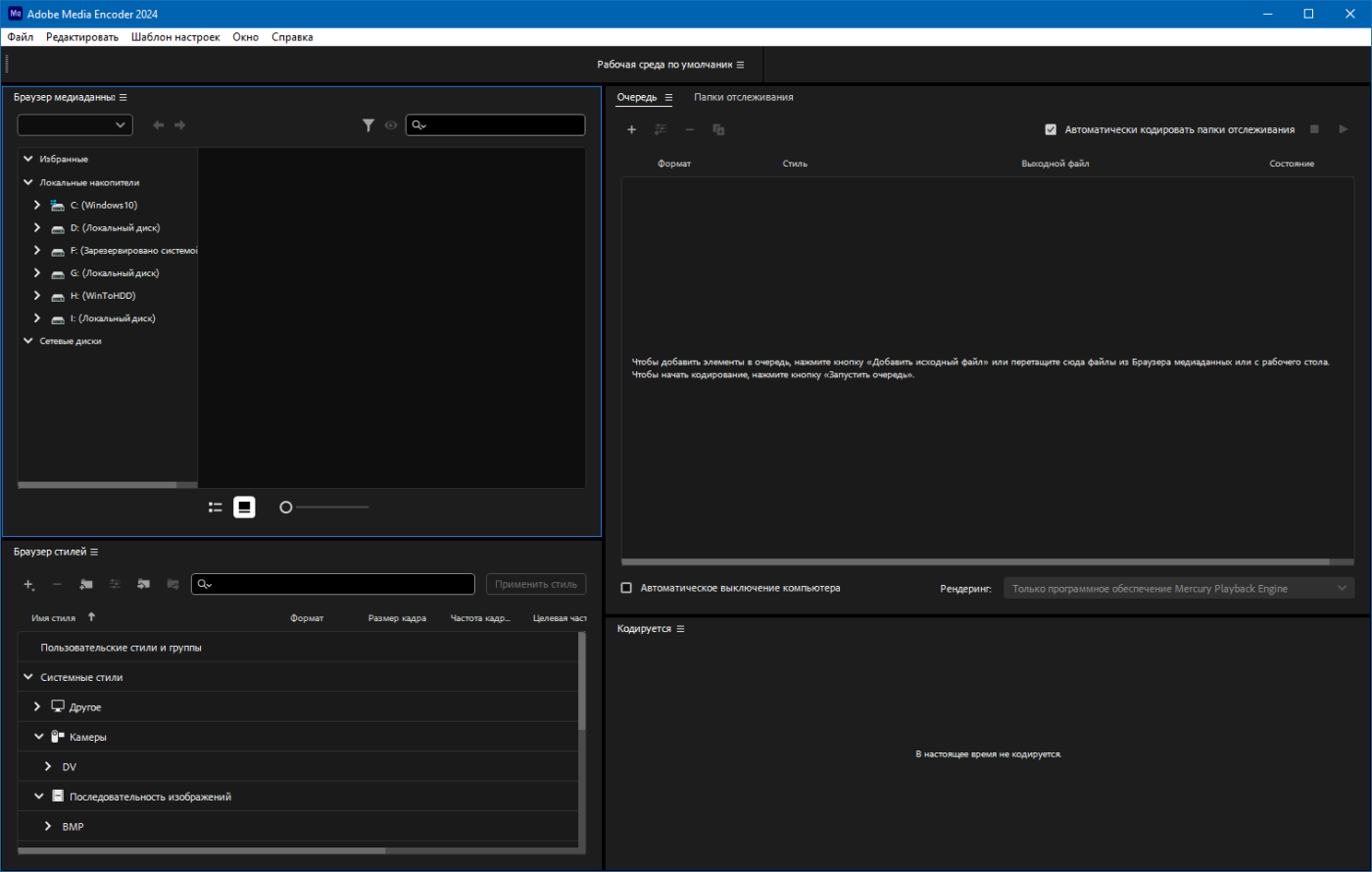The height and width of the screenshot is (872, 1372).
Task: Click the create new style plus icon
Action: [x=28, y=584]
